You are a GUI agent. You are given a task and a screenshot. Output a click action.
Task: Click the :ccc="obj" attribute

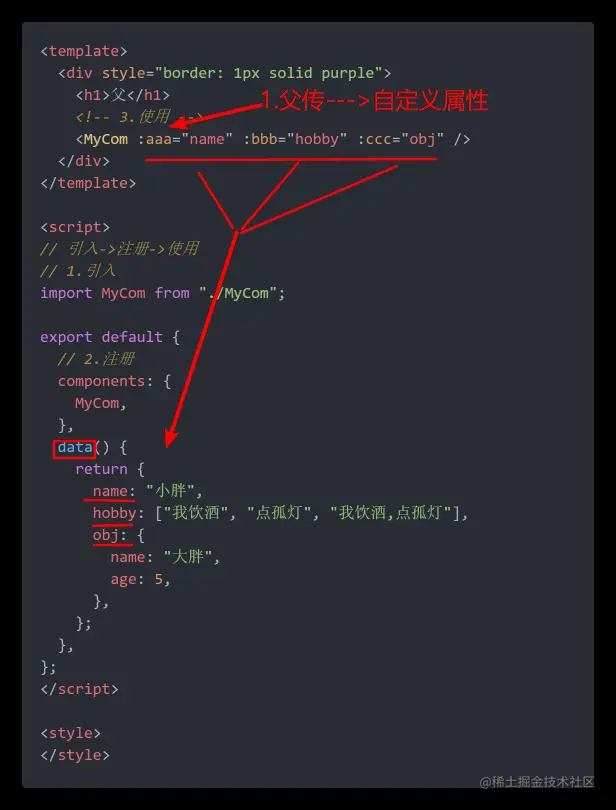click(401, 139)
